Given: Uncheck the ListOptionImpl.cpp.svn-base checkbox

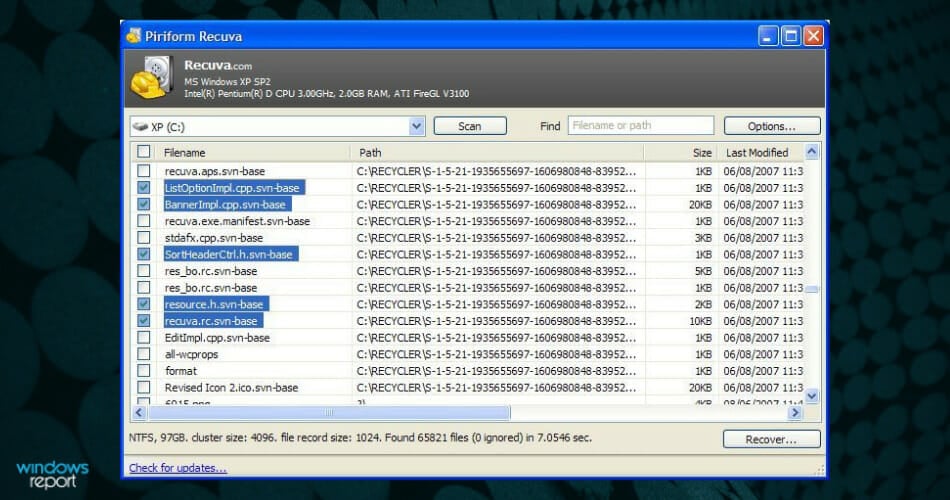Looking at the screenshot, I should pos(144,187).
